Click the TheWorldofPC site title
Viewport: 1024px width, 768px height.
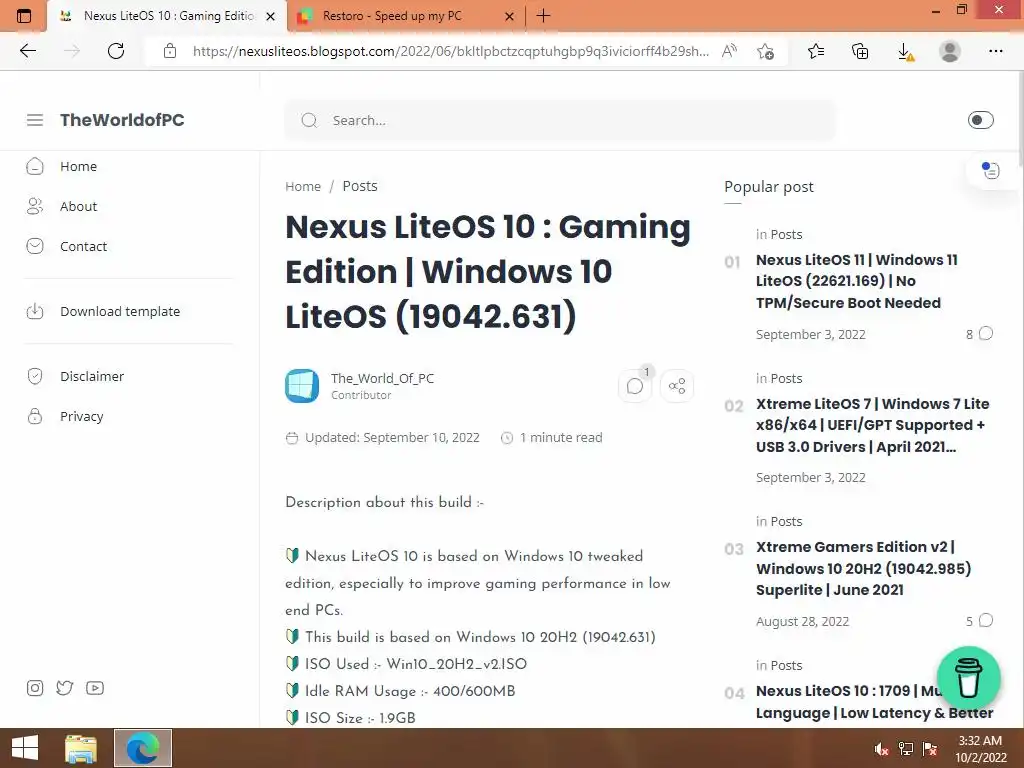point(122,120)
